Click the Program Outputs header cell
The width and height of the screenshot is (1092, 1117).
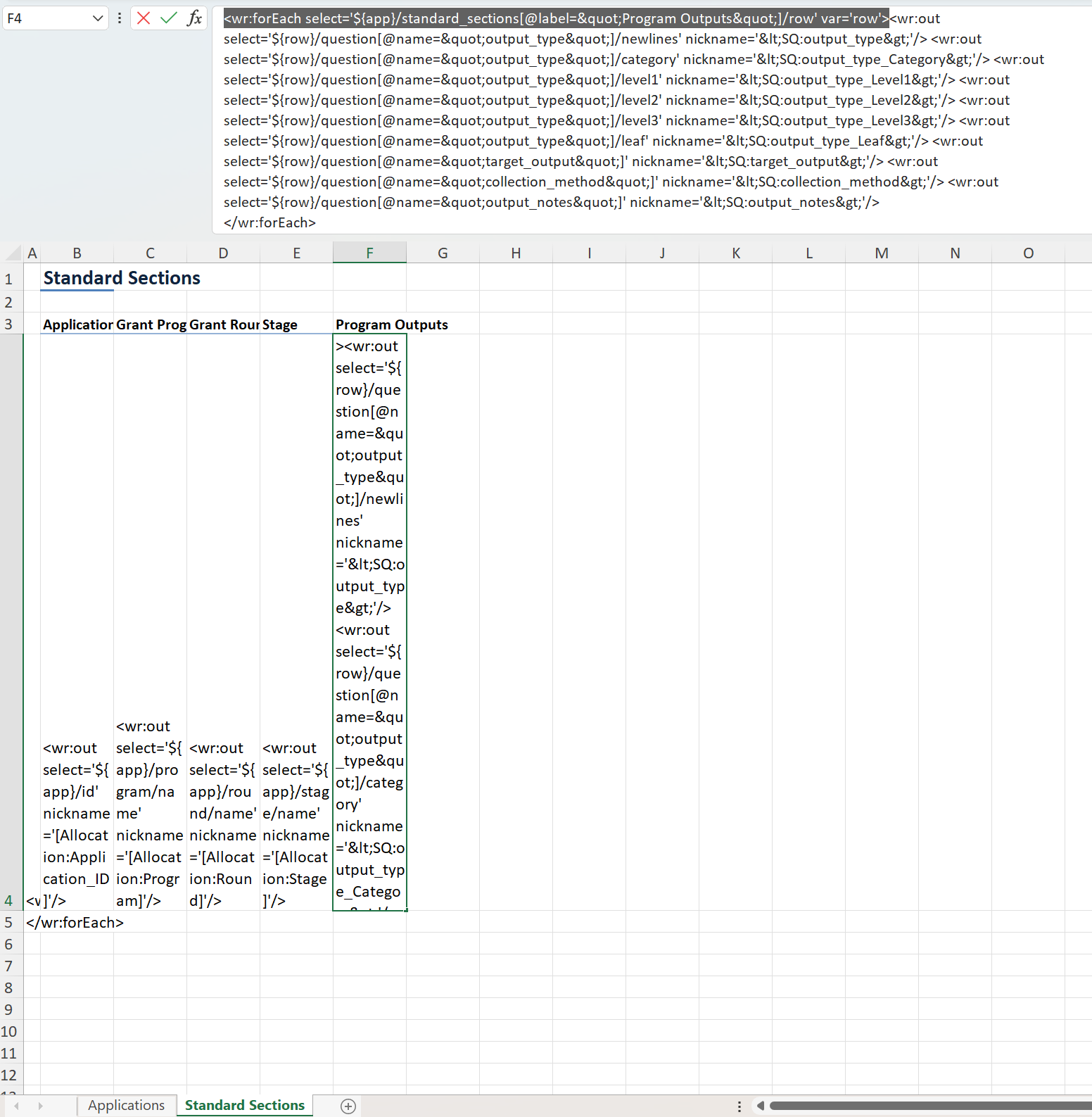point(369,324)
